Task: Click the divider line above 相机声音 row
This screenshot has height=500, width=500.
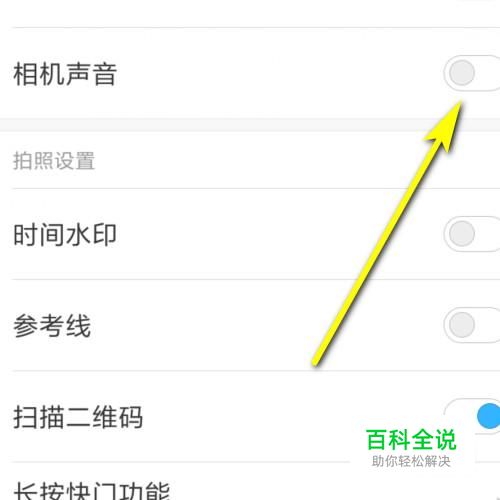Action: point(256,28)
